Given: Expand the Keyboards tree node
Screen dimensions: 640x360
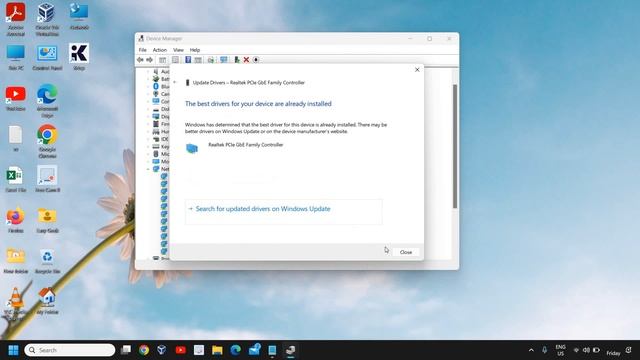Looking at the screenshot, I should (148, 147).
